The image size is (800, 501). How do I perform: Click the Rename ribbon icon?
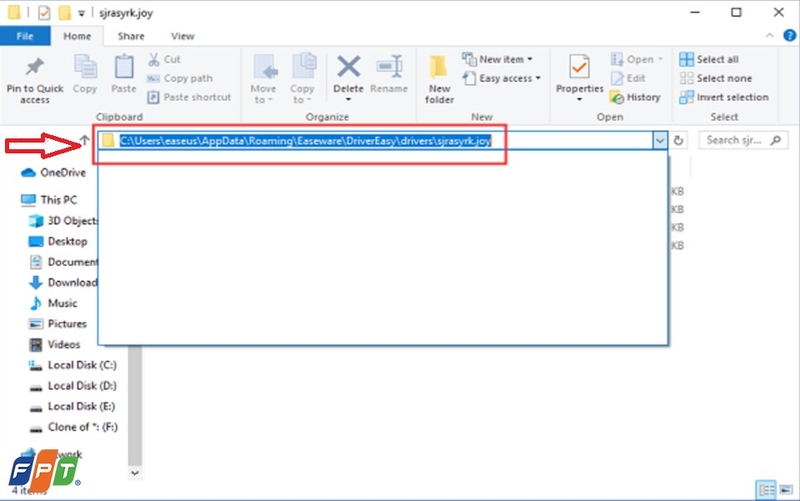pos(389,67)
